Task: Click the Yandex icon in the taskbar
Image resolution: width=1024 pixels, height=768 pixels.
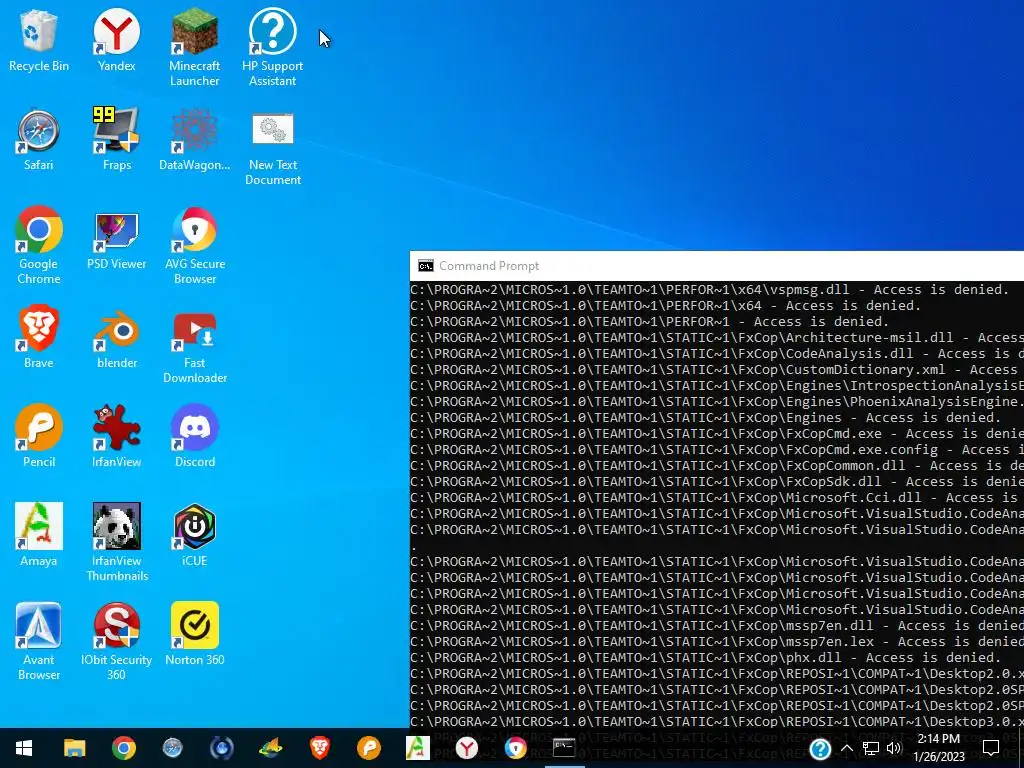Action: tap(466, 748)
